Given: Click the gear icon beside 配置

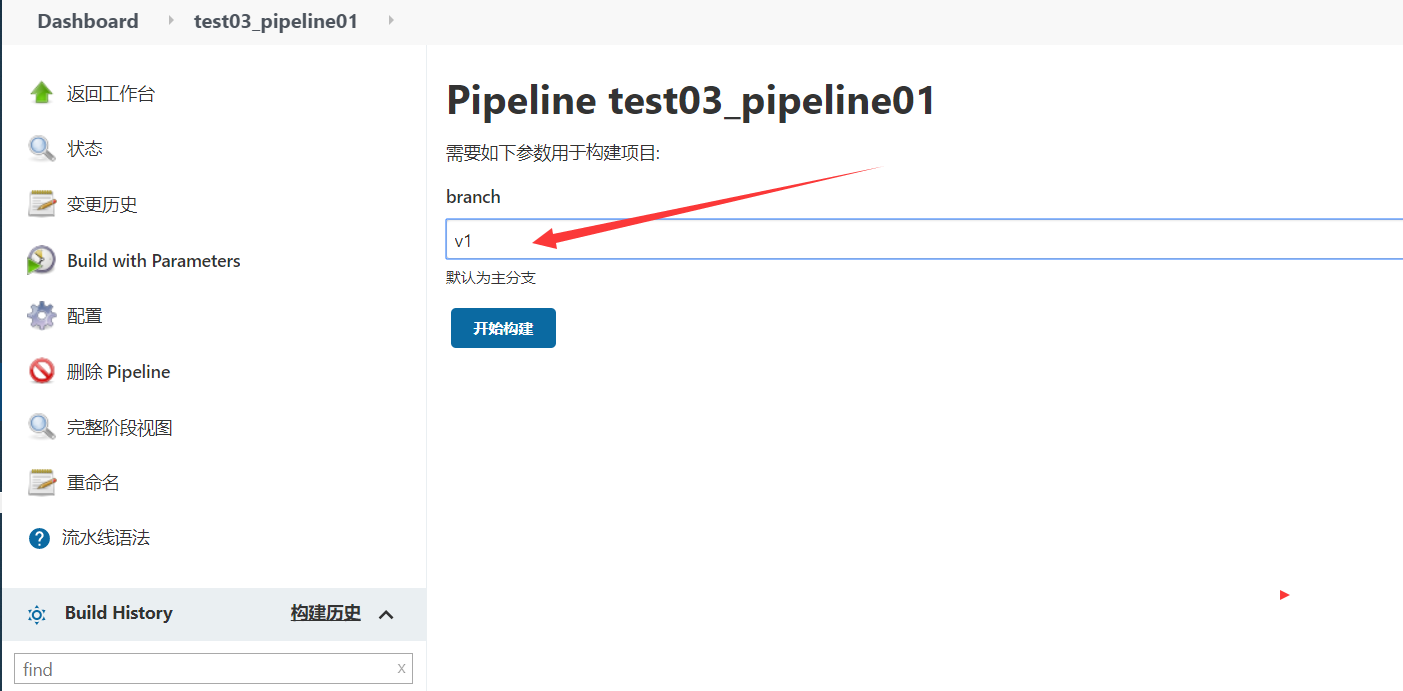Looking at the screenshot, I should click(x=41, y=316).
